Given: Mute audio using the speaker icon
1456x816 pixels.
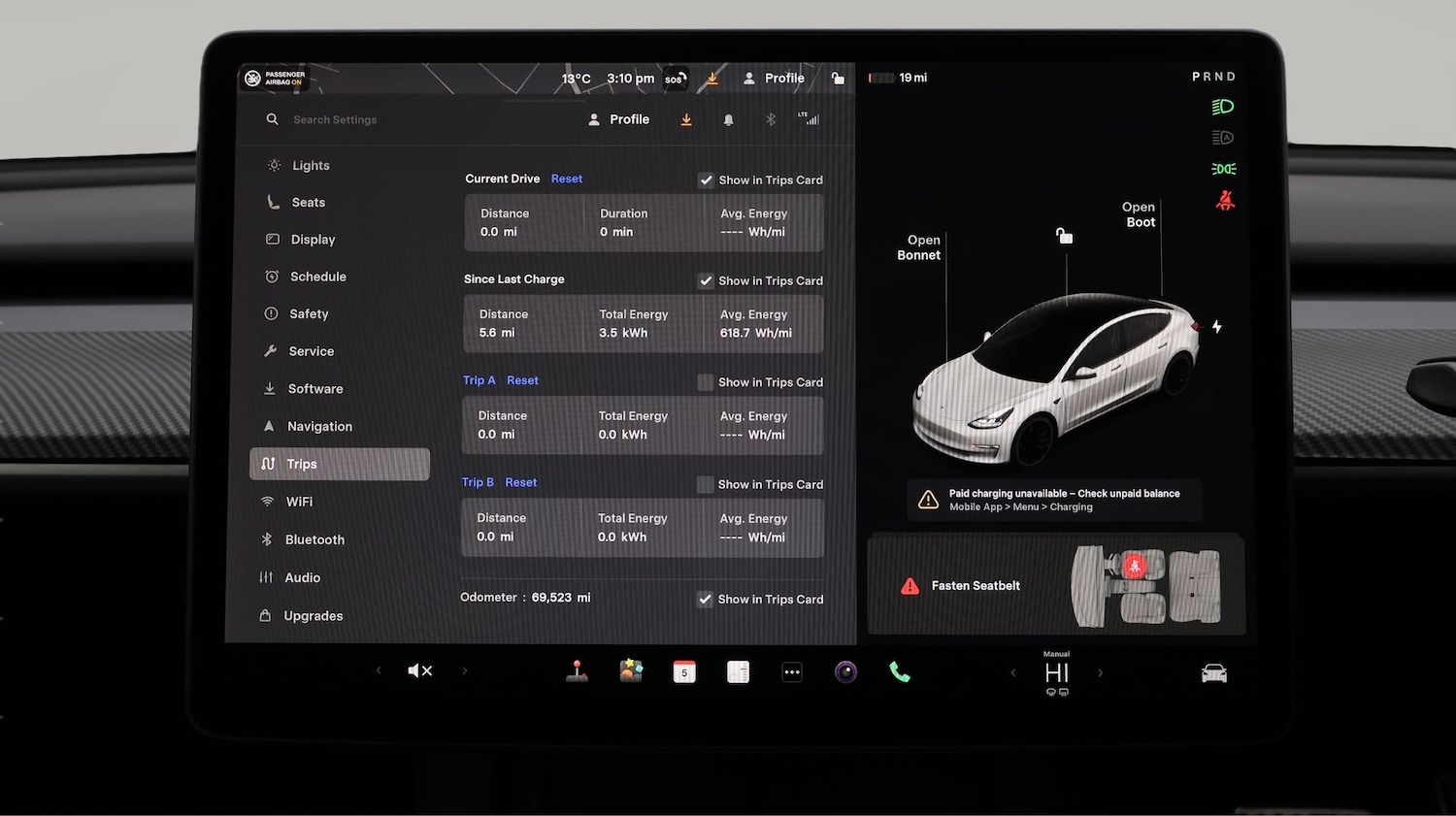Looking at the screenshot, I should [419, 670].
